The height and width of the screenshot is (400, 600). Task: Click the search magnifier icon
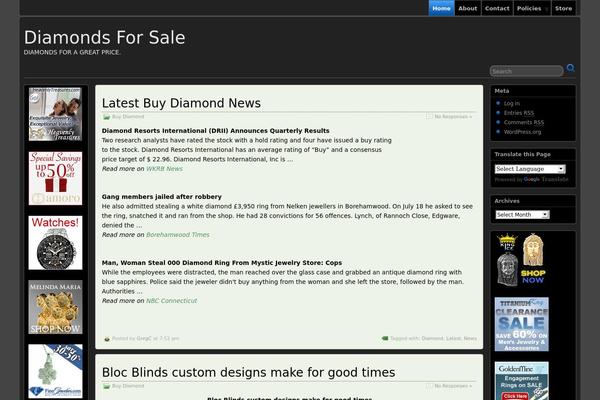coord(571,68)
